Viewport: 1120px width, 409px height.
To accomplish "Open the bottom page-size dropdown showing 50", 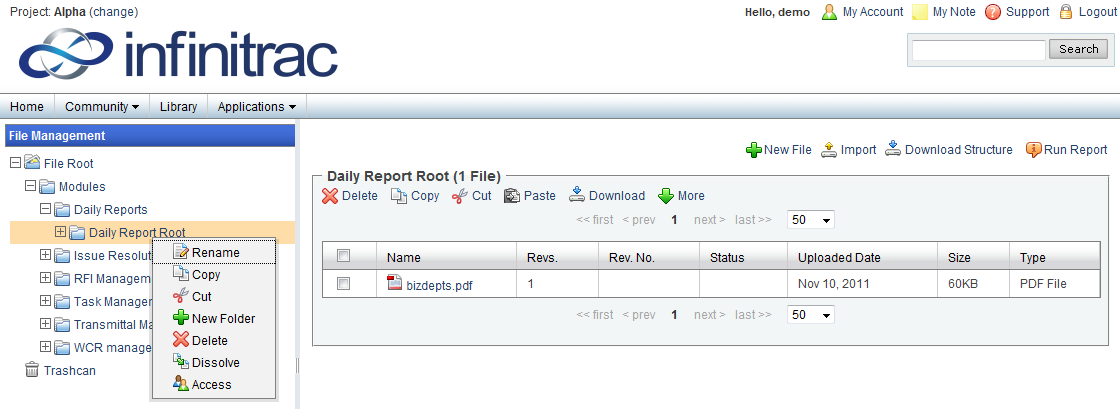I will (x=810, y=315).
